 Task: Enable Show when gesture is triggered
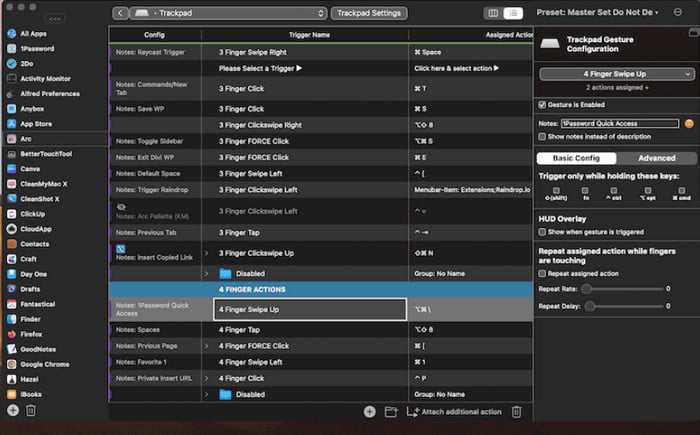point(542,232)
